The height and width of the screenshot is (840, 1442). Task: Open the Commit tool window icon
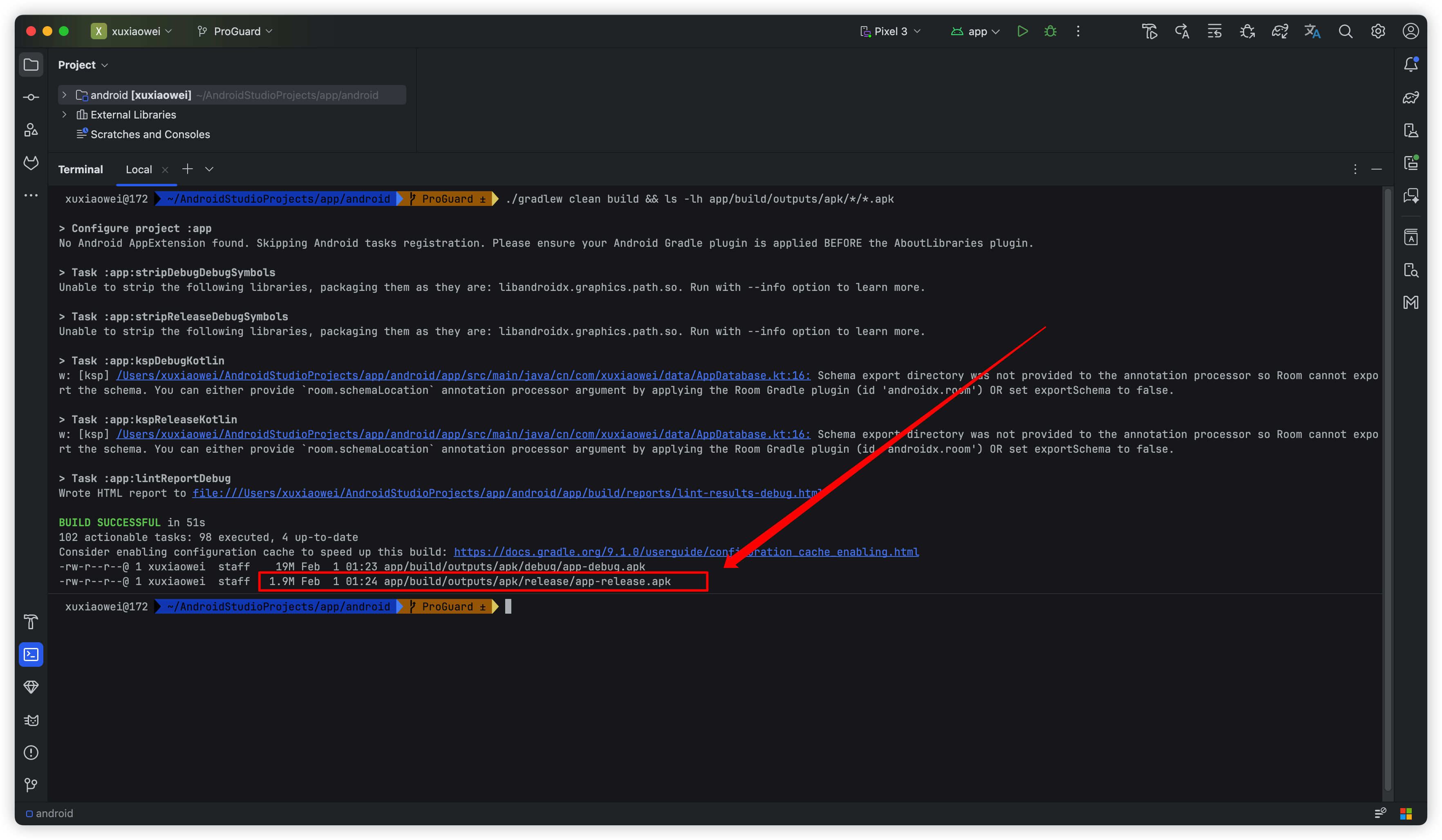pyautogui.click(x=31, y=98)
